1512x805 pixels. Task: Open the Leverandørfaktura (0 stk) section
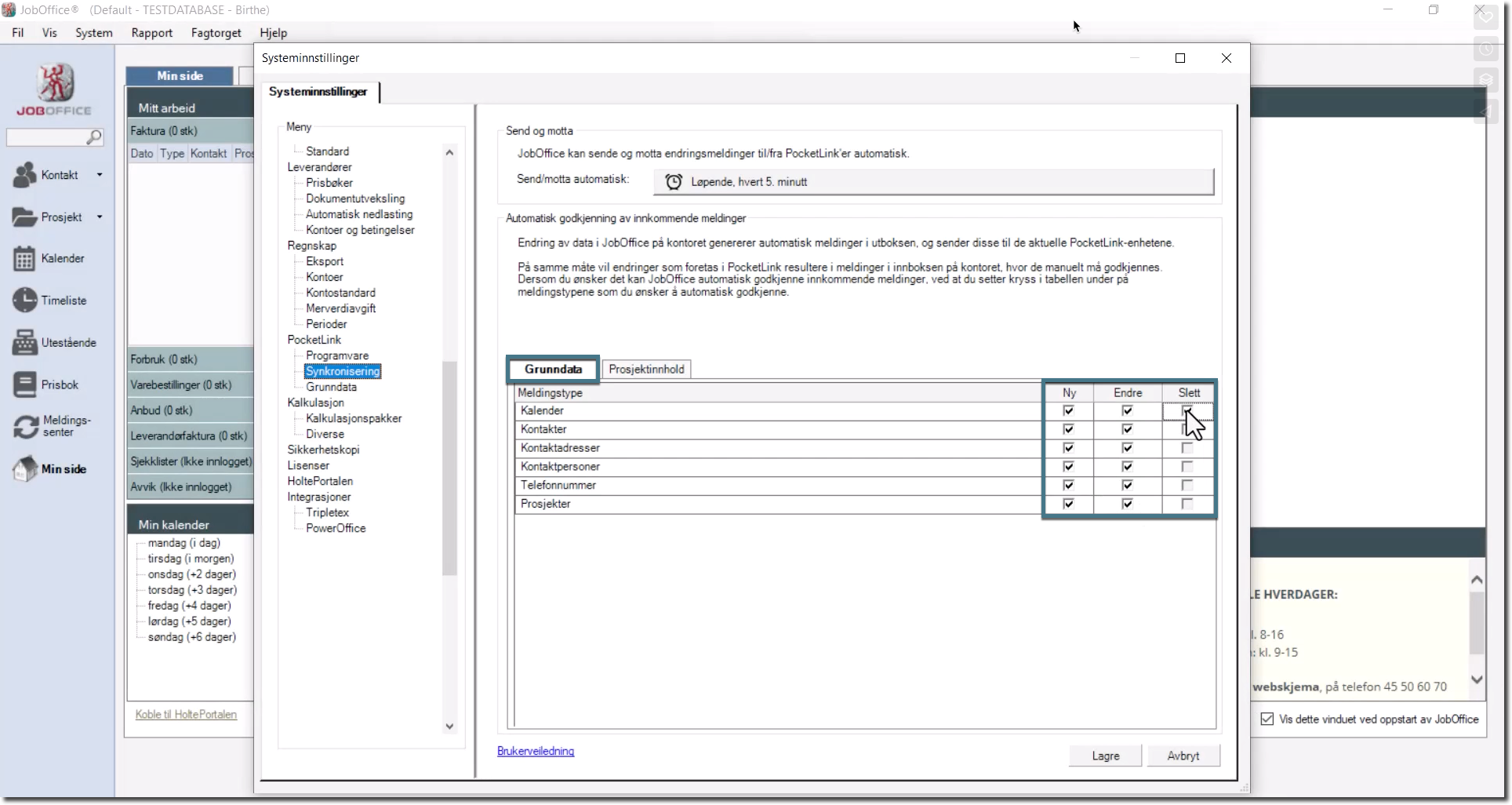pyautogui.click(x=191, y=436)
